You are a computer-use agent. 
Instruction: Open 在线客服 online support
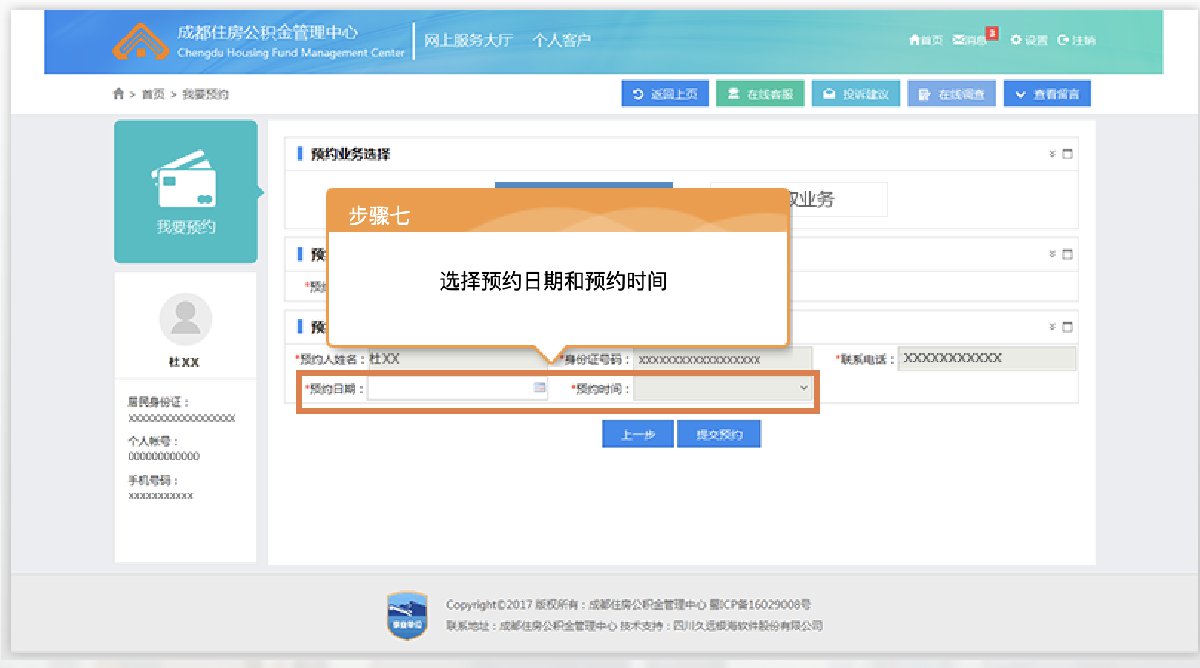pyautogui.click(x=759, y=94)
